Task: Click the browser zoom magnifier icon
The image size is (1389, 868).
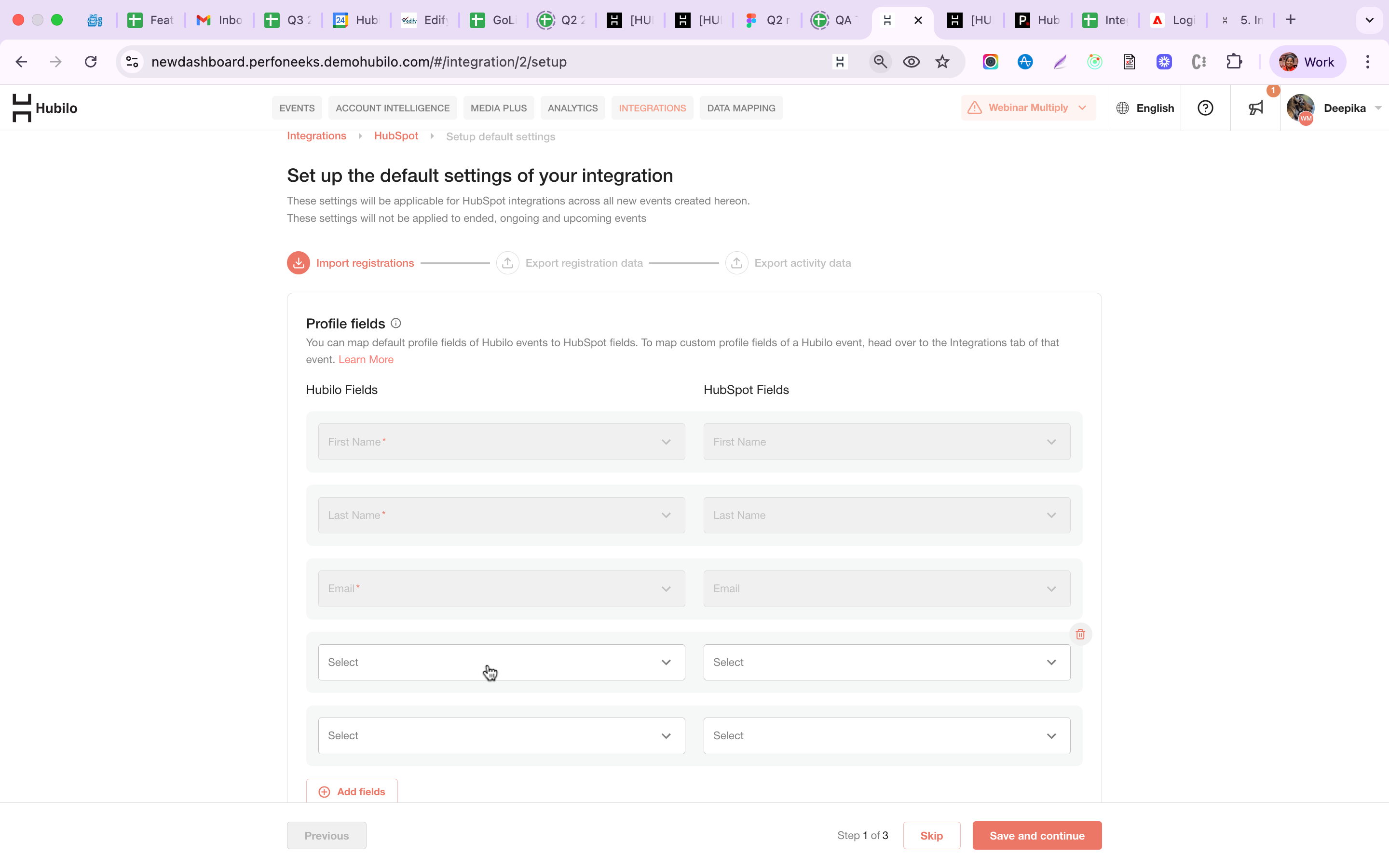Action: 880,62
